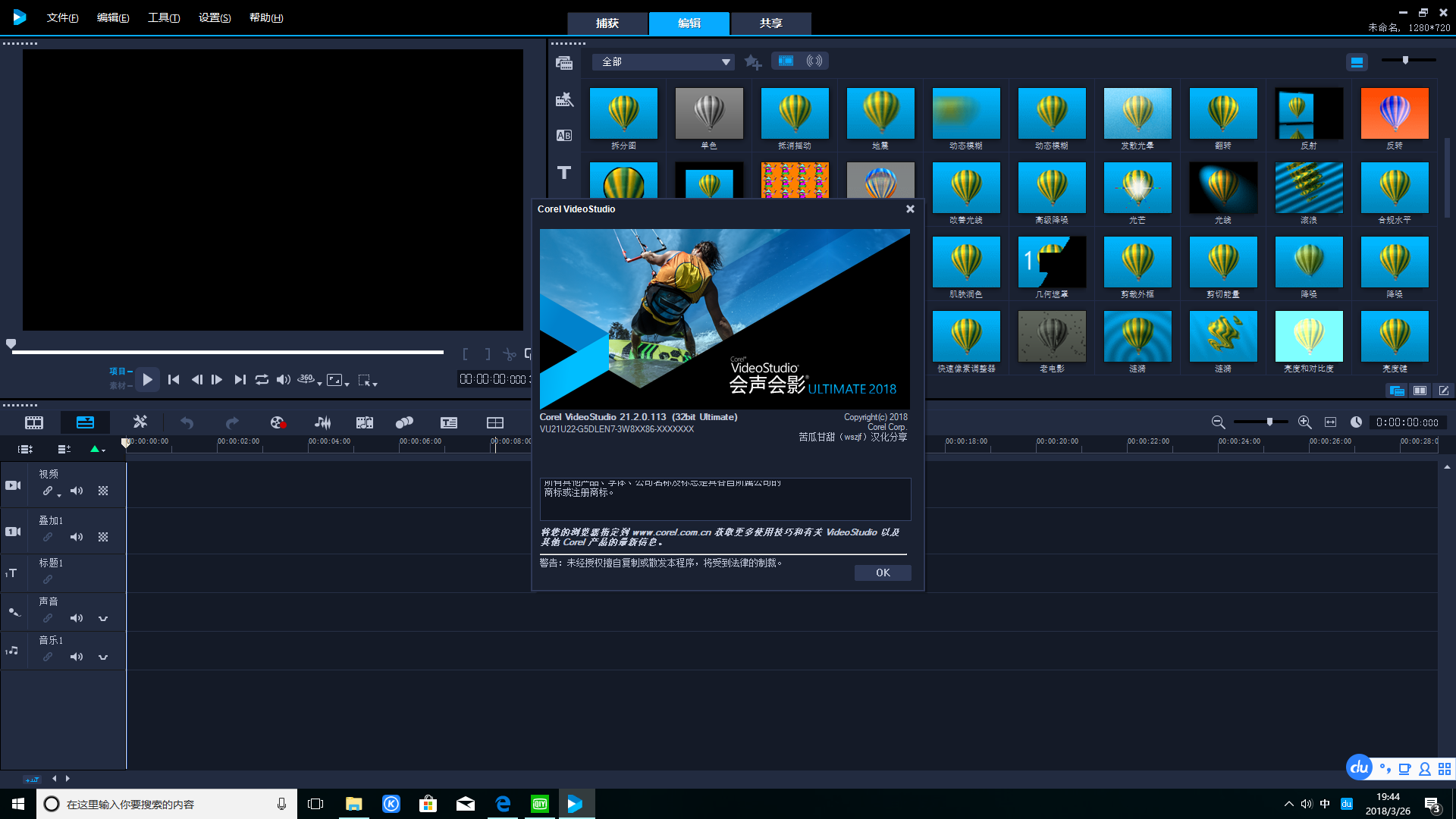This screenshot has height=819, width=1456.
Task: Close the Corel VideoStudio dialog
Action: (910, 209)
